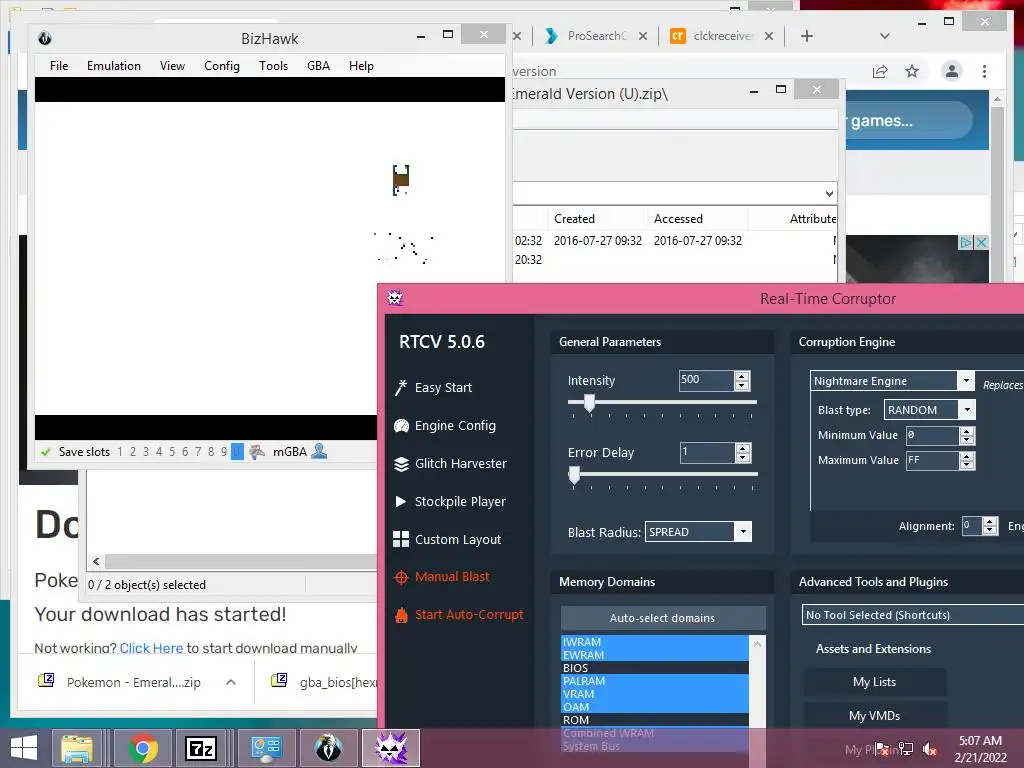
Task: Toggle the IWRAM memory domain
Action: click(655, 642)
